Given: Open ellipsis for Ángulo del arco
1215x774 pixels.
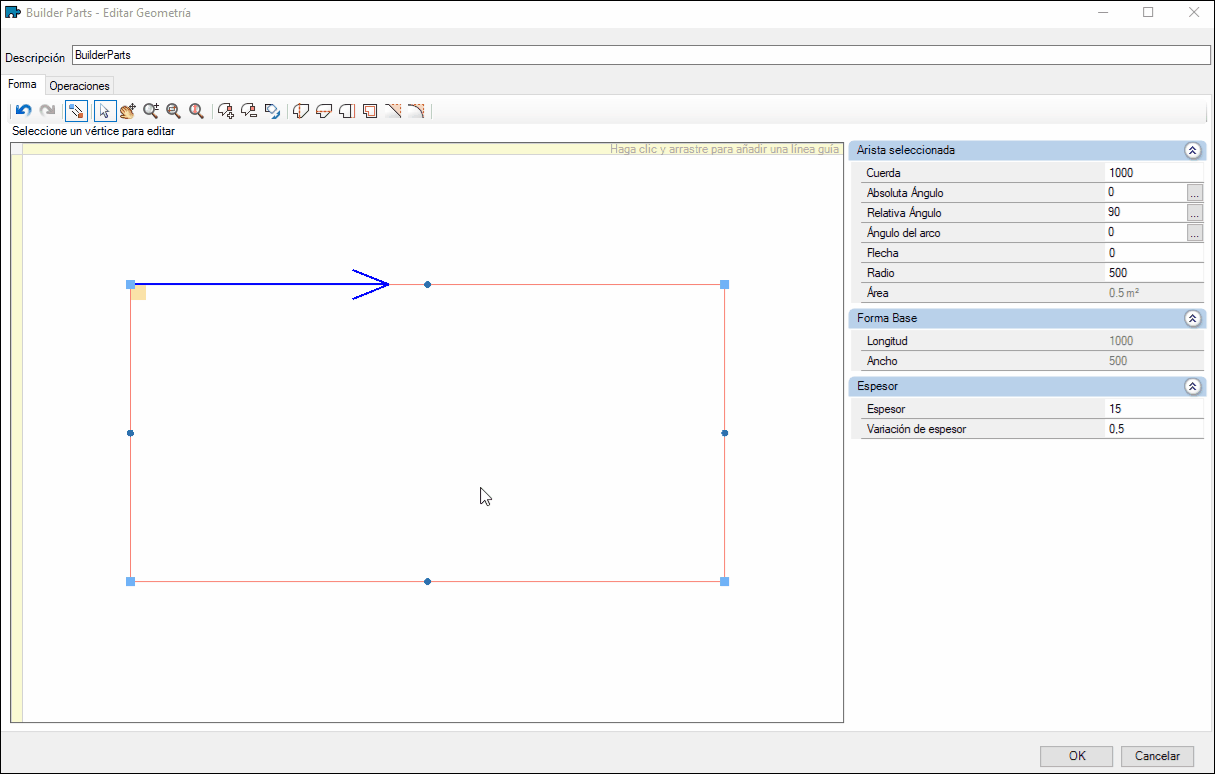Looking at the screenshot, I should pyautogui.click(x=1194, y=233).
